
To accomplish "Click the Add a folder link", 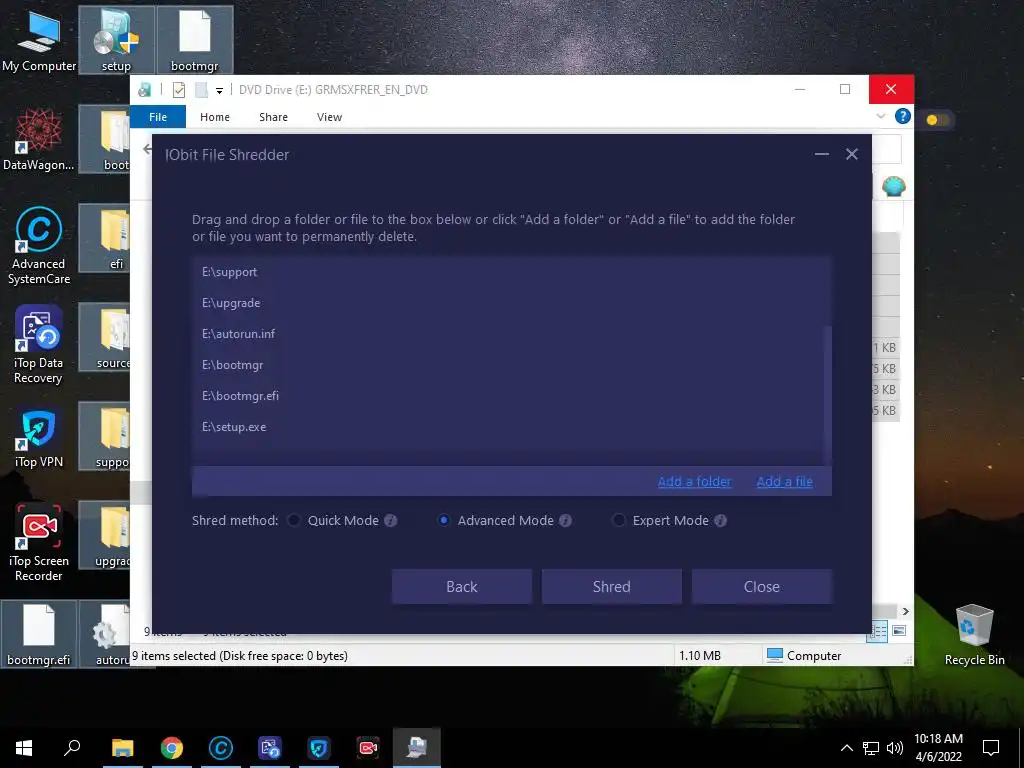I will click(694, 481).
